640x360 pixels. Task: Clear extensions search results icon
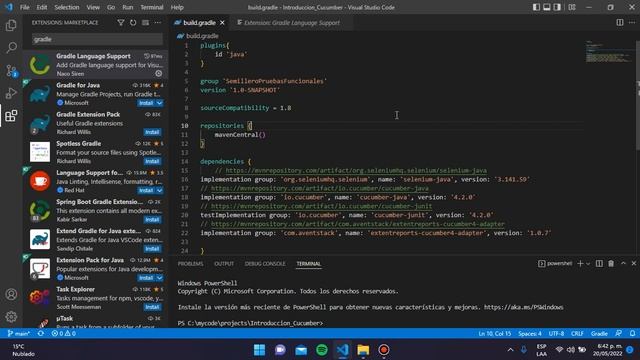pos(145,22)
